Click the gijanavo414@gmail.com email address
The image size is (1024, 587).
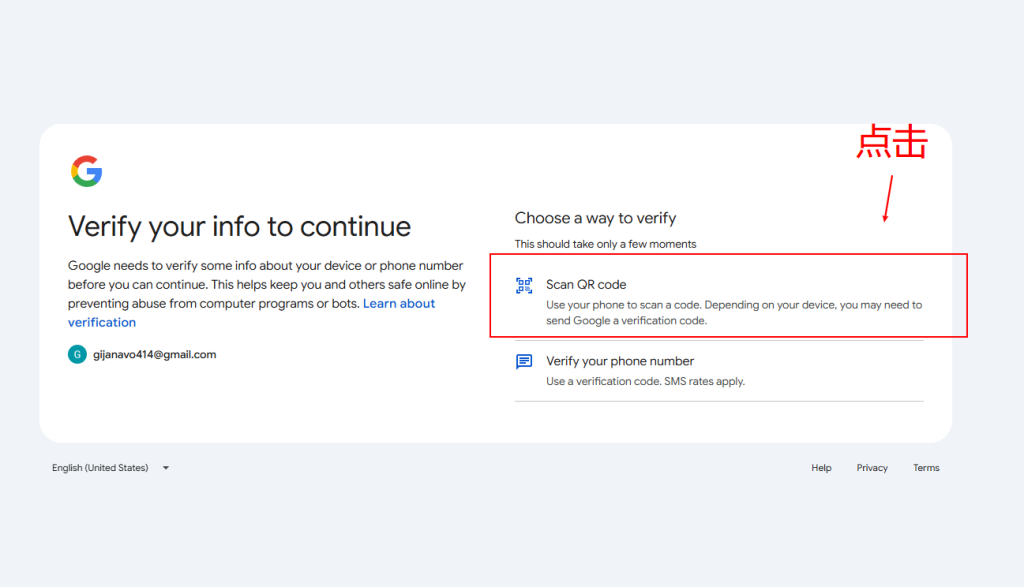point(154,355)
